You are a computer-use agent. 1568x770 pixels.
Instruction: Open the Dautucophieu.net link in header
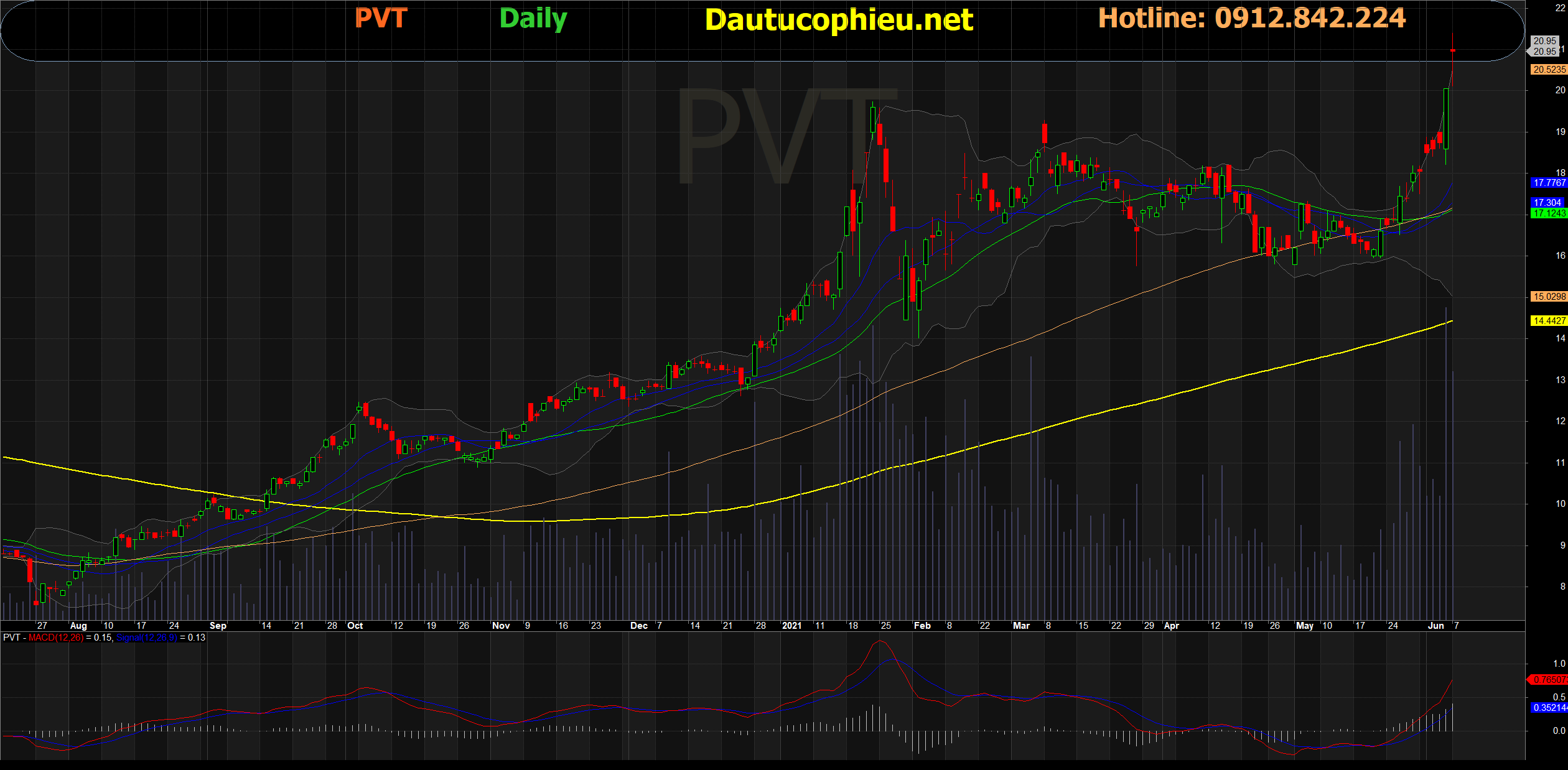[x=839, y=20]
